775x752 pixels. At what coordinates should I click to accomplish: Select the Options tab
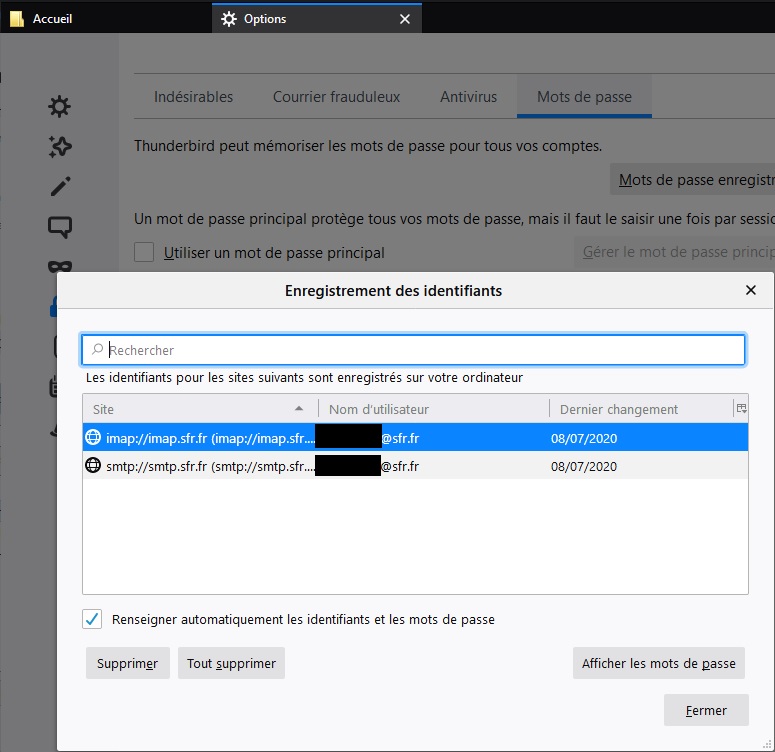pyautogui.click(x=317, y=19)
